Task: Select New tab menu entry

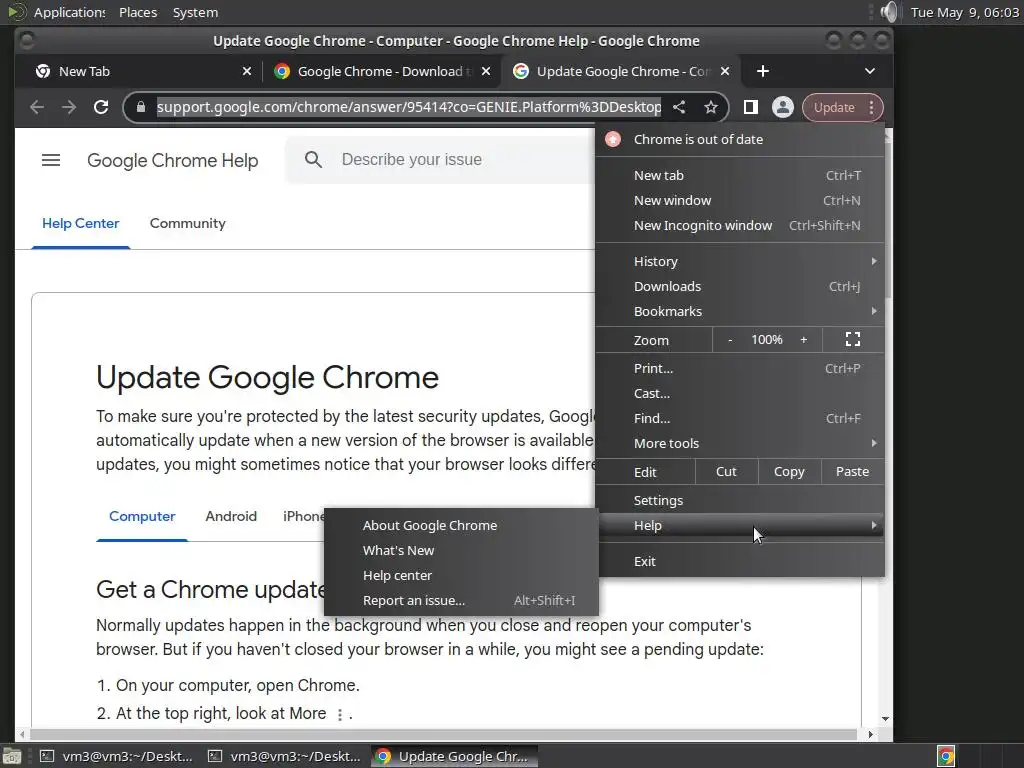Action: coord(741,175)
